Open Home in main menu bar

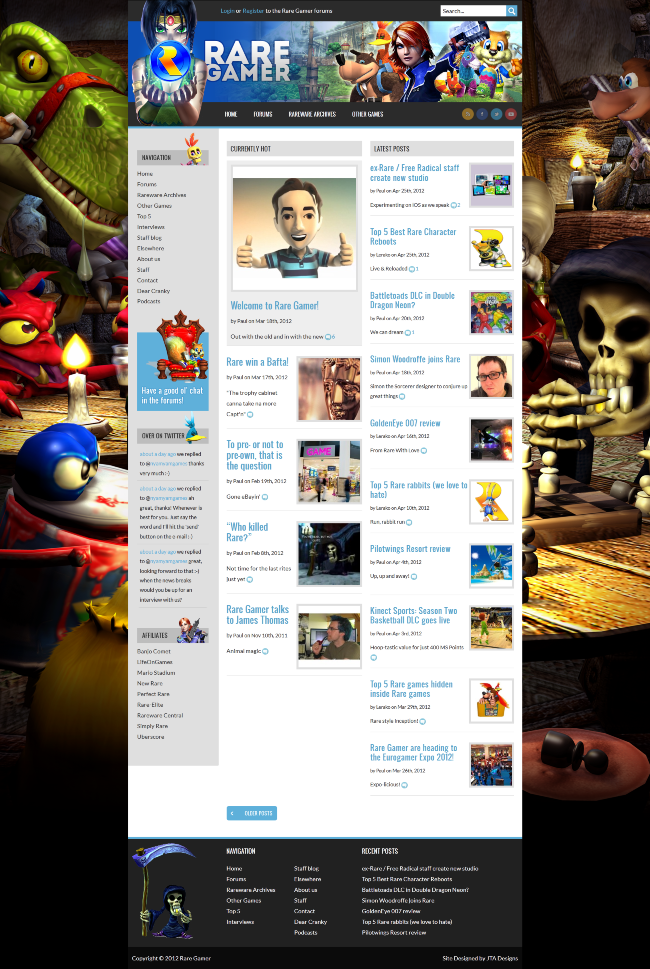[x=230, y=114]
